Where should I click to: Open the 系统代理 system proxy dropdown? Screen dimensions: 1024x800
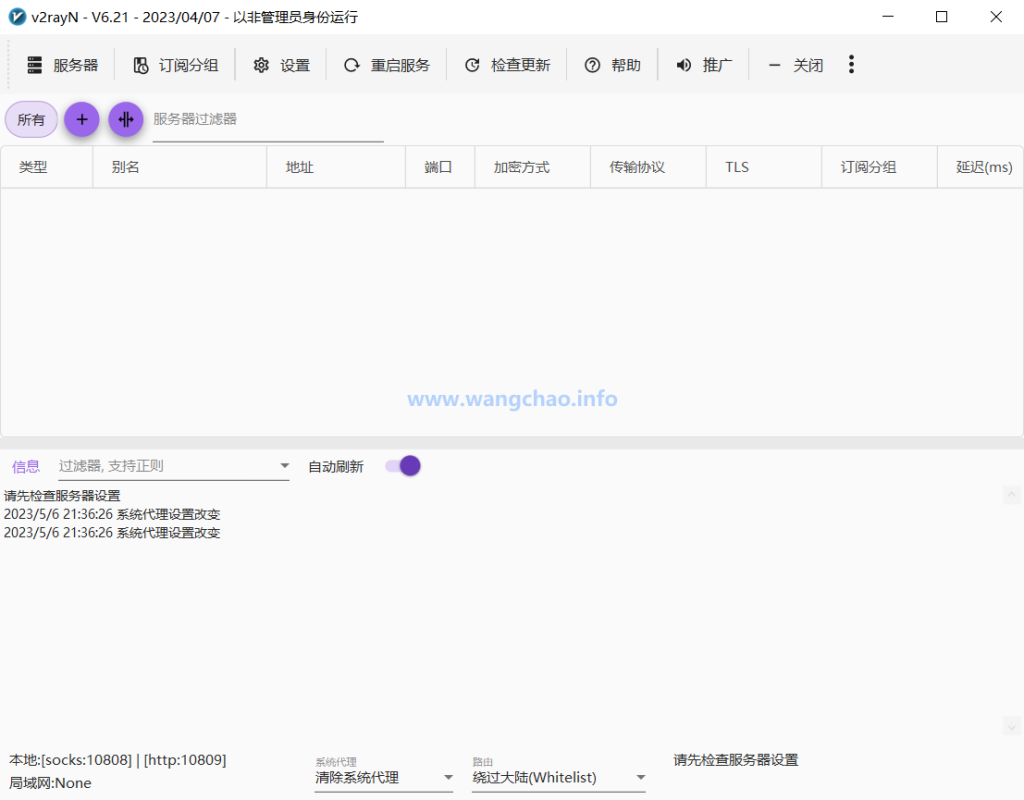click(384, 777)
